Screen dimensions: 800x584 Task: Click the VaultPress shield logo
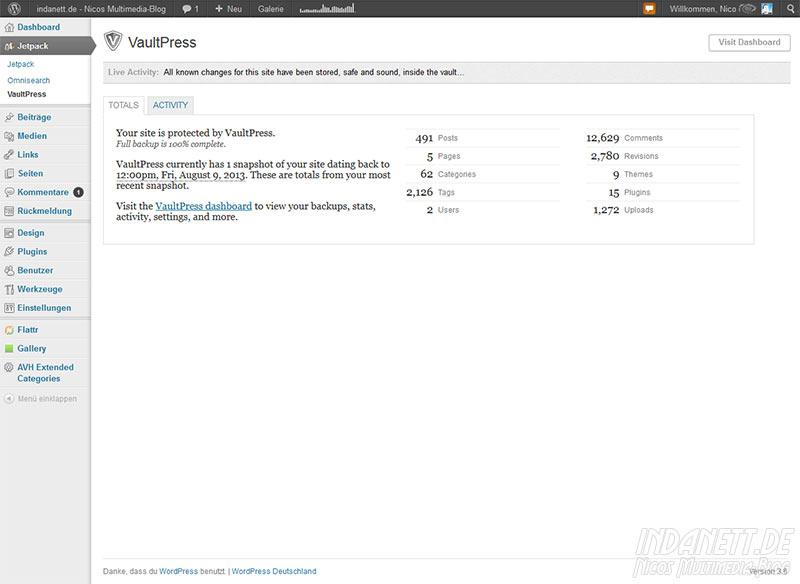113,41
